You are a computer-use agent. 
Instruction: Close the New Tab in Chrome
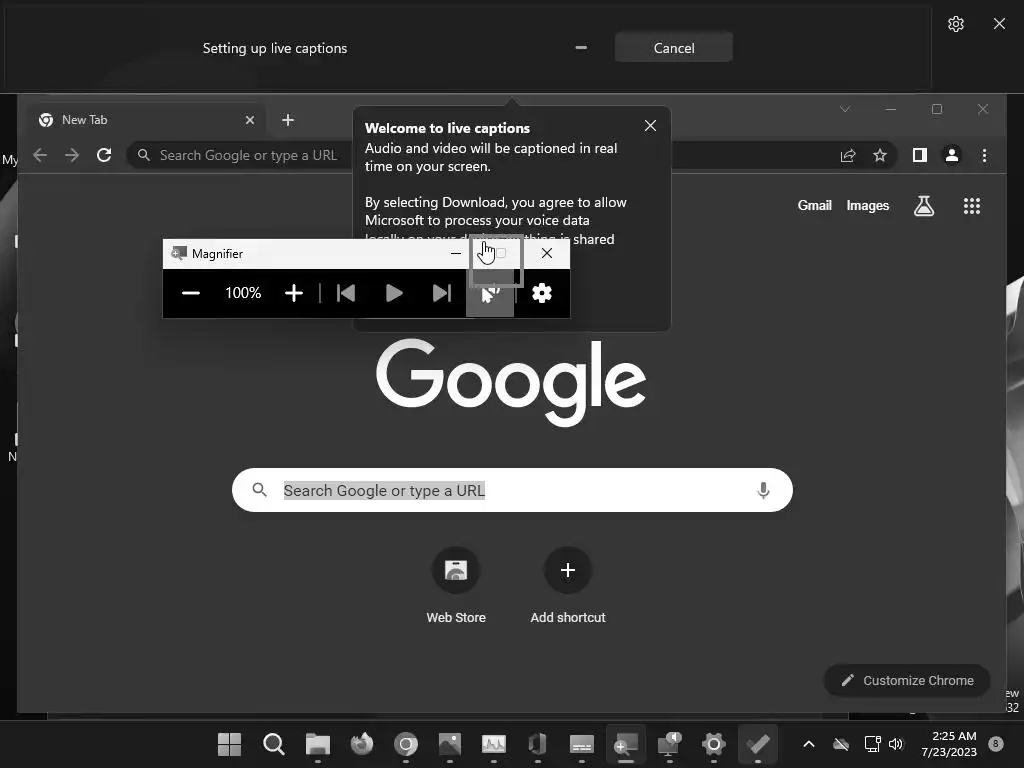249,120
